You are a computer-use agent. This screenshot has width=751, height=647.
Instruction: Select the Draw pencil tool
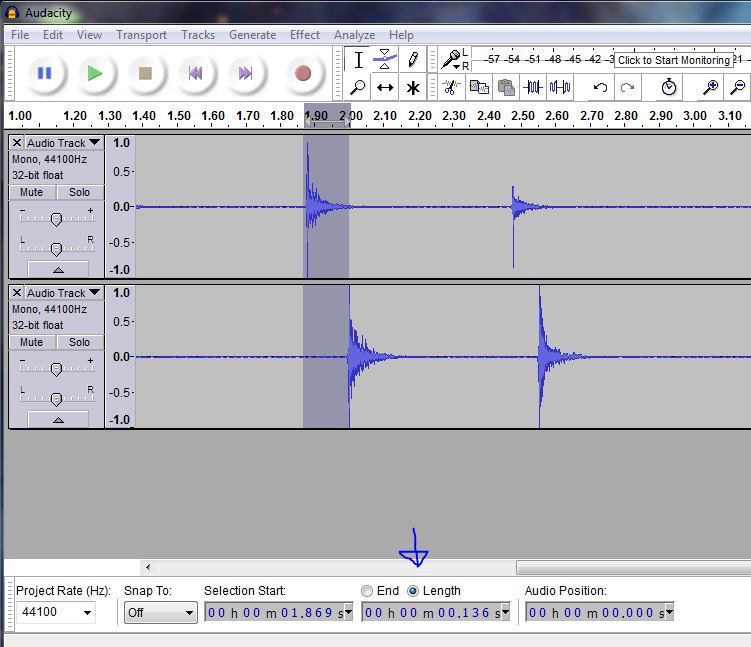tap(413, 59)
